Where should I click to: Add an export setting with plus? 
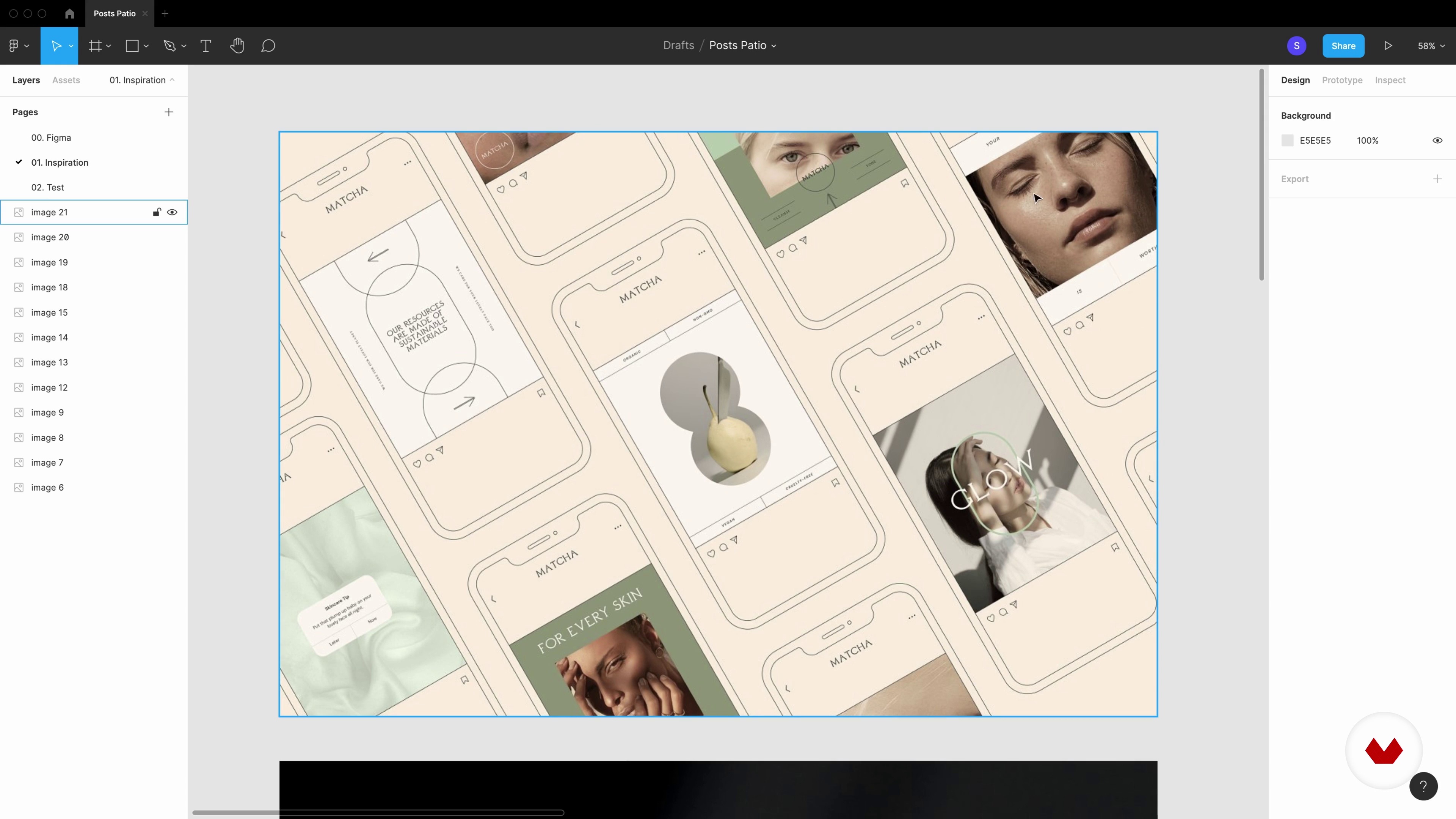(x=1437, y=179)
